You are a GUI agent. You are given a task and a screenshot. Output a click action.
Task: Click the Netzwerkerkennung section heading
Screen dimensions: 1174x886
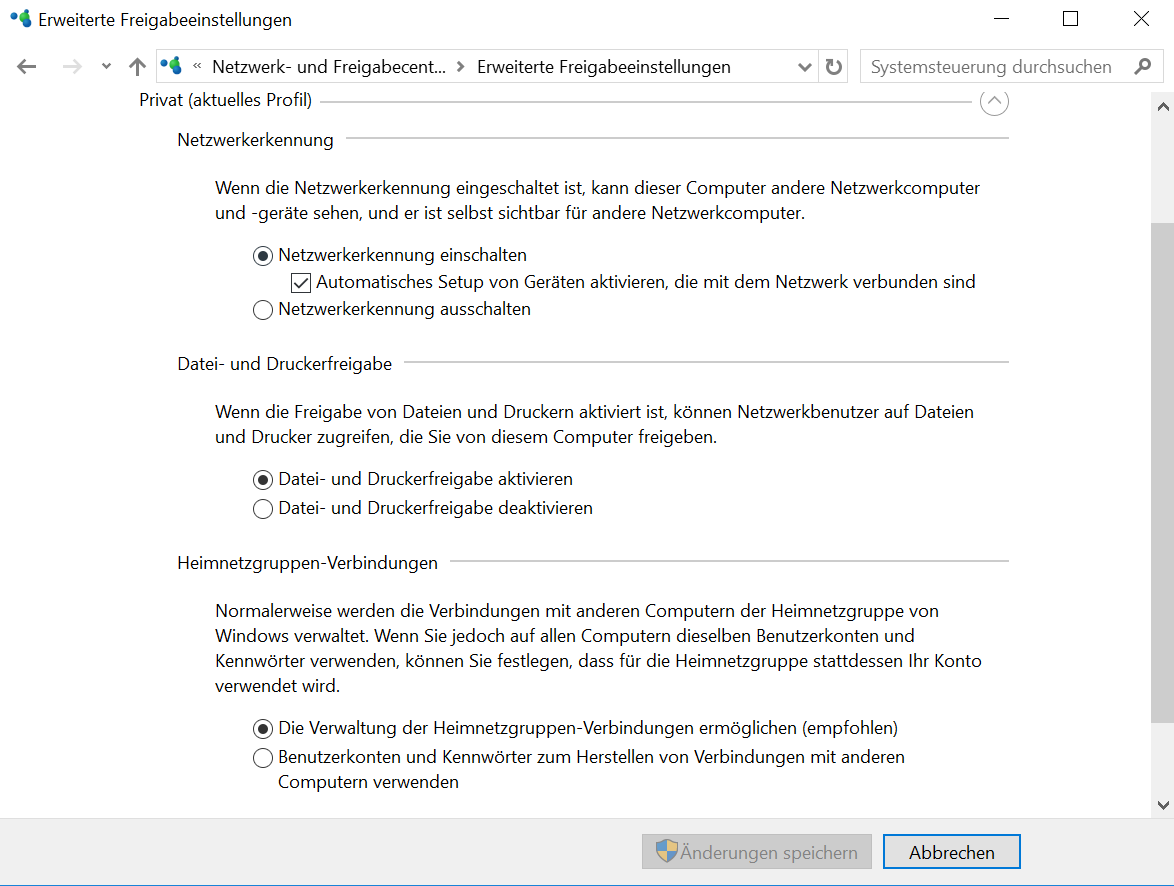coord(255,140)
